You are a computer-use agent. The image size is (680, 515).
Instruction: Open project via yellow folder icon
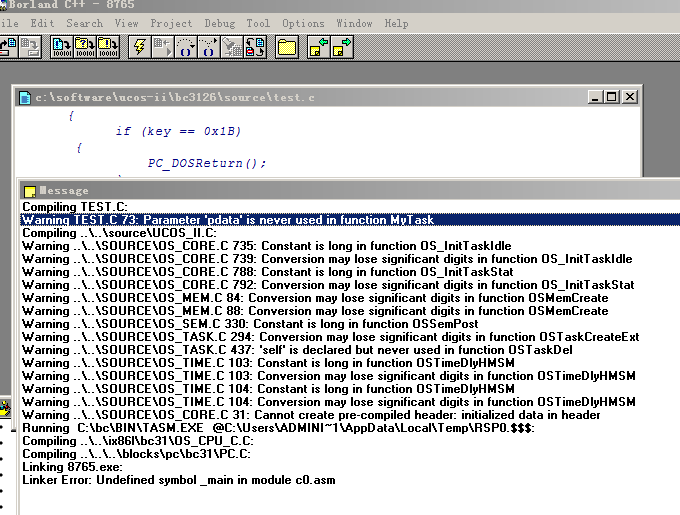pyautogui.click(x=287, y=47)
